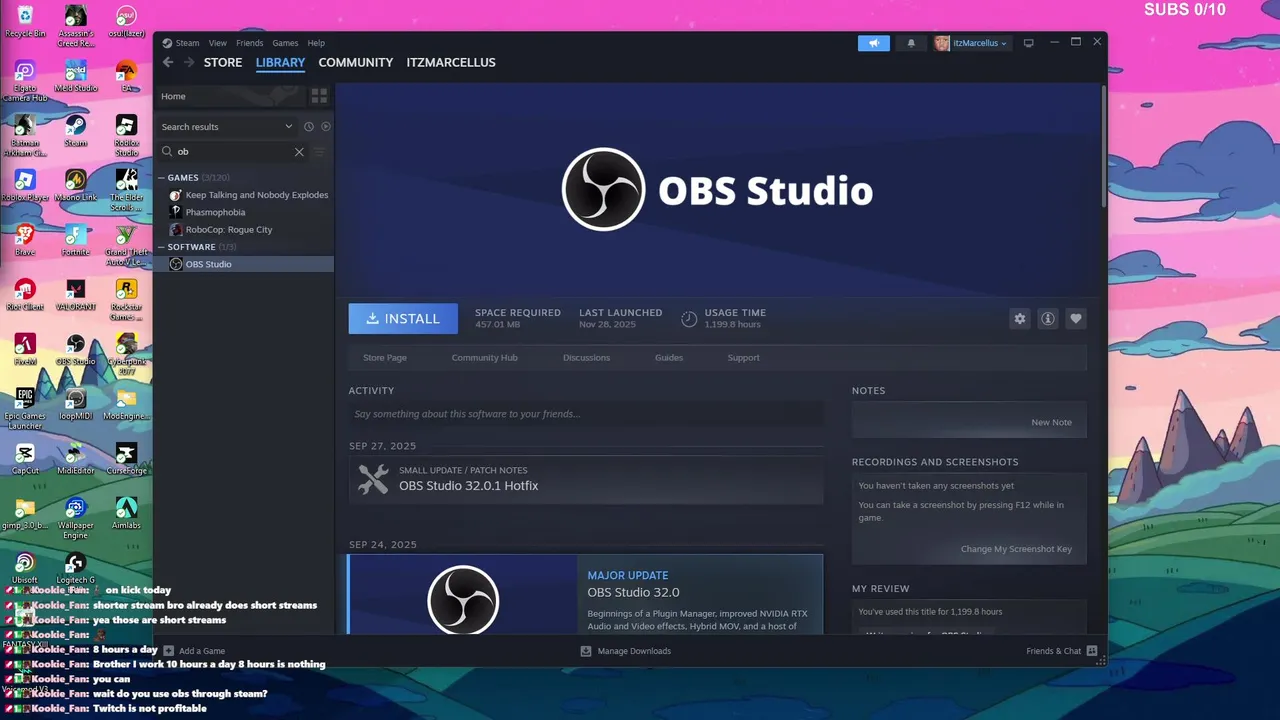This screenshot has width=1280, height=720.
Task: Select the OBS Studio desktop shortcut
Action: [76, 350]
